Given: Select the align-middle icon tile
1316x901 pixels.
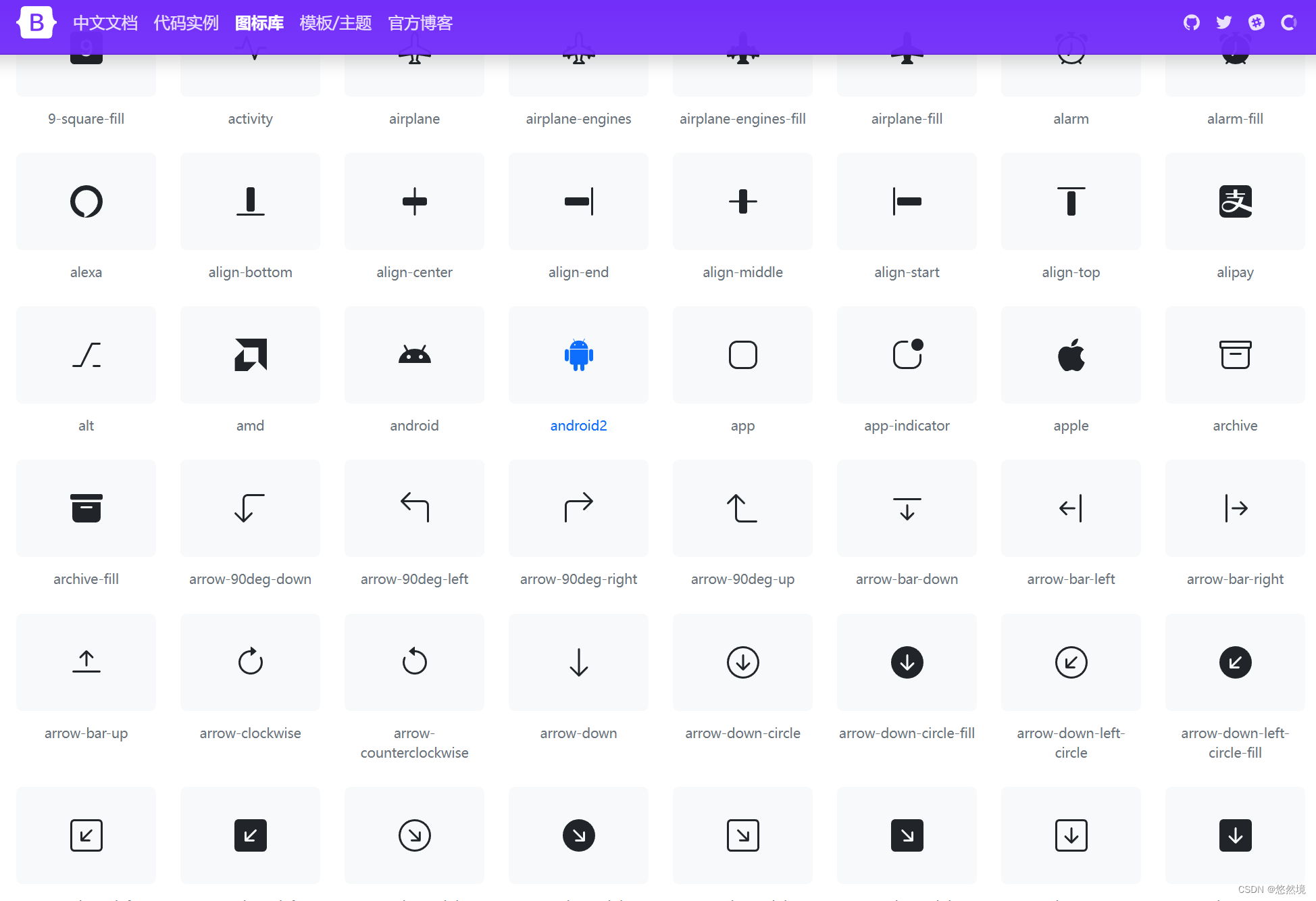Looking at the screenshot, I should 742,201.
